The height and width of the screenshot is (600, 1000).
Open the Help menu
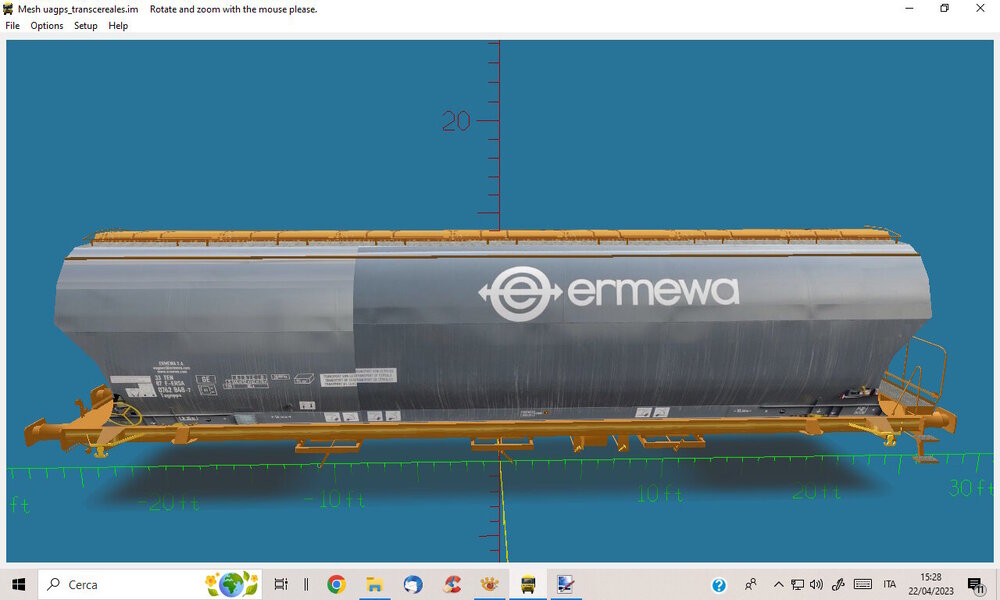coord(118,26)
